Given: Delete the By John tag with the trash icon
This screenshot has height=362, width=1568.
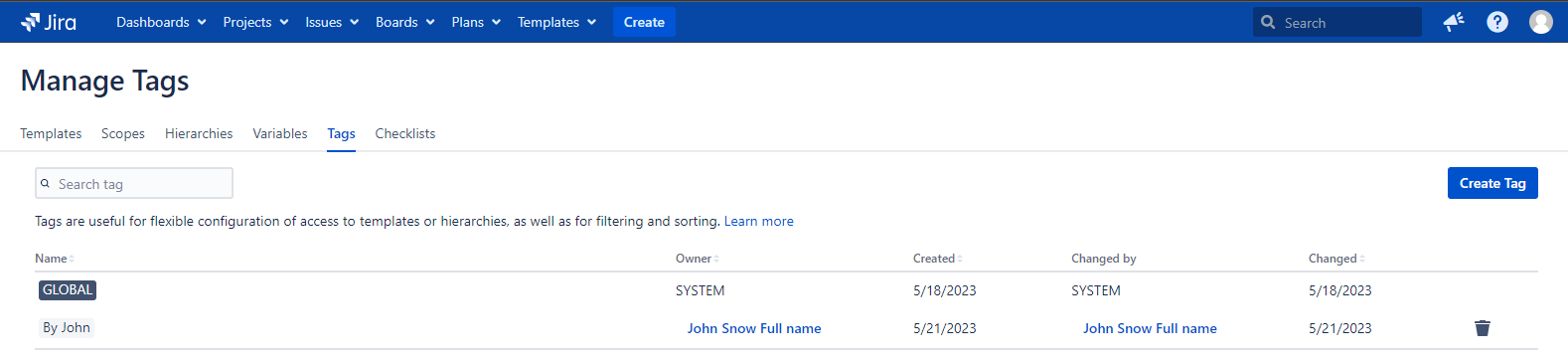Looking at the screenshot, I should (x=1483, y=328).
